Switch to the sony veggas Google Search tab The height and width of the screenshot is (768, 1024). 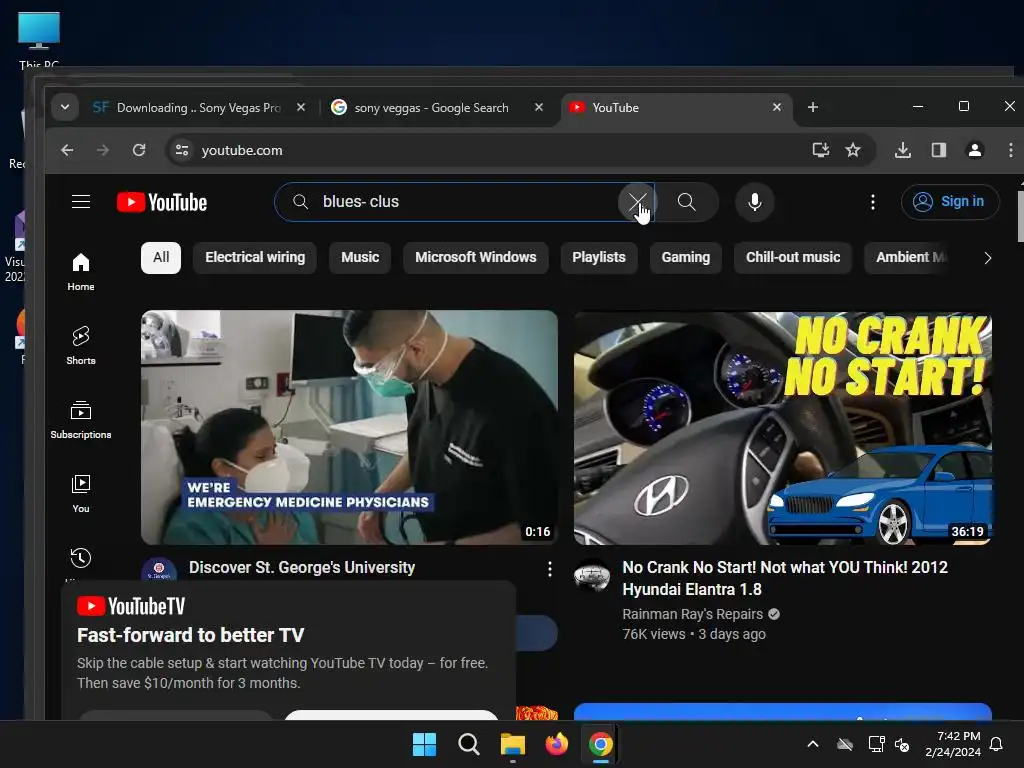point(431,108)
